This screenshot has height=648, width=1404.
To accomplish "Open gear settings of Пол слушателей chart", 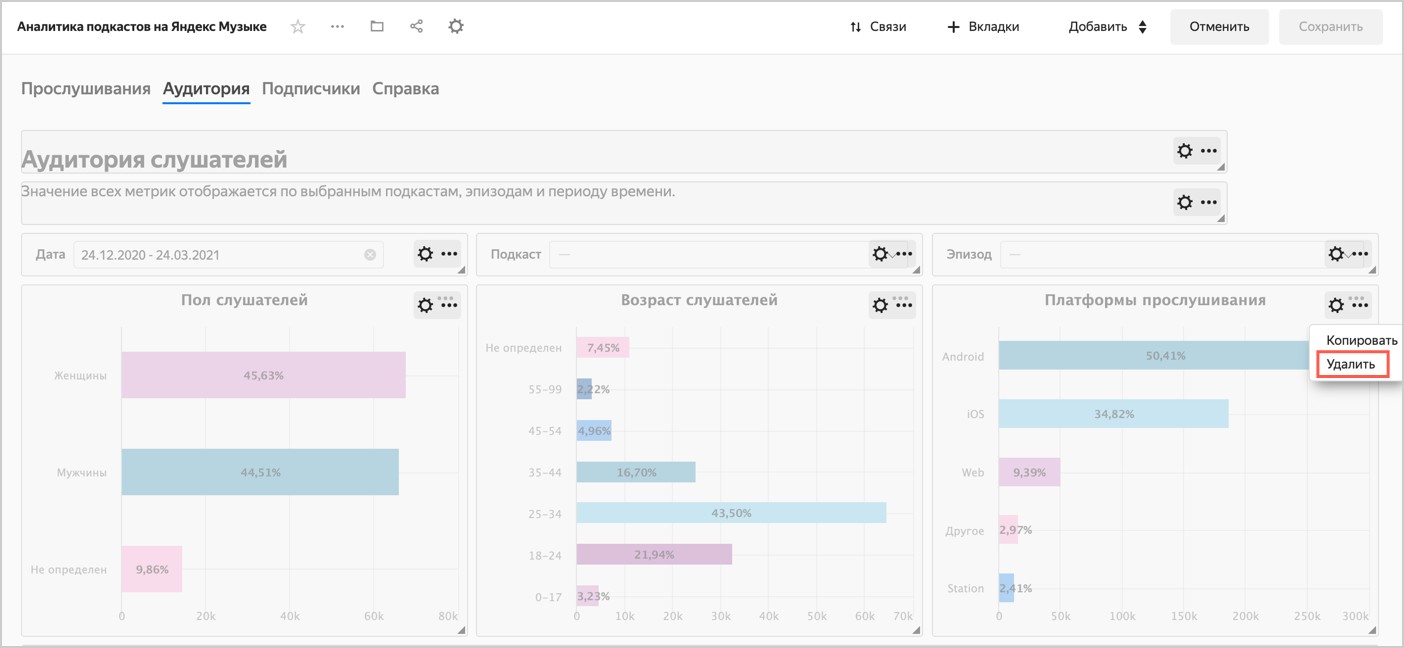I will pyautogui.click(x=425, y=305).
